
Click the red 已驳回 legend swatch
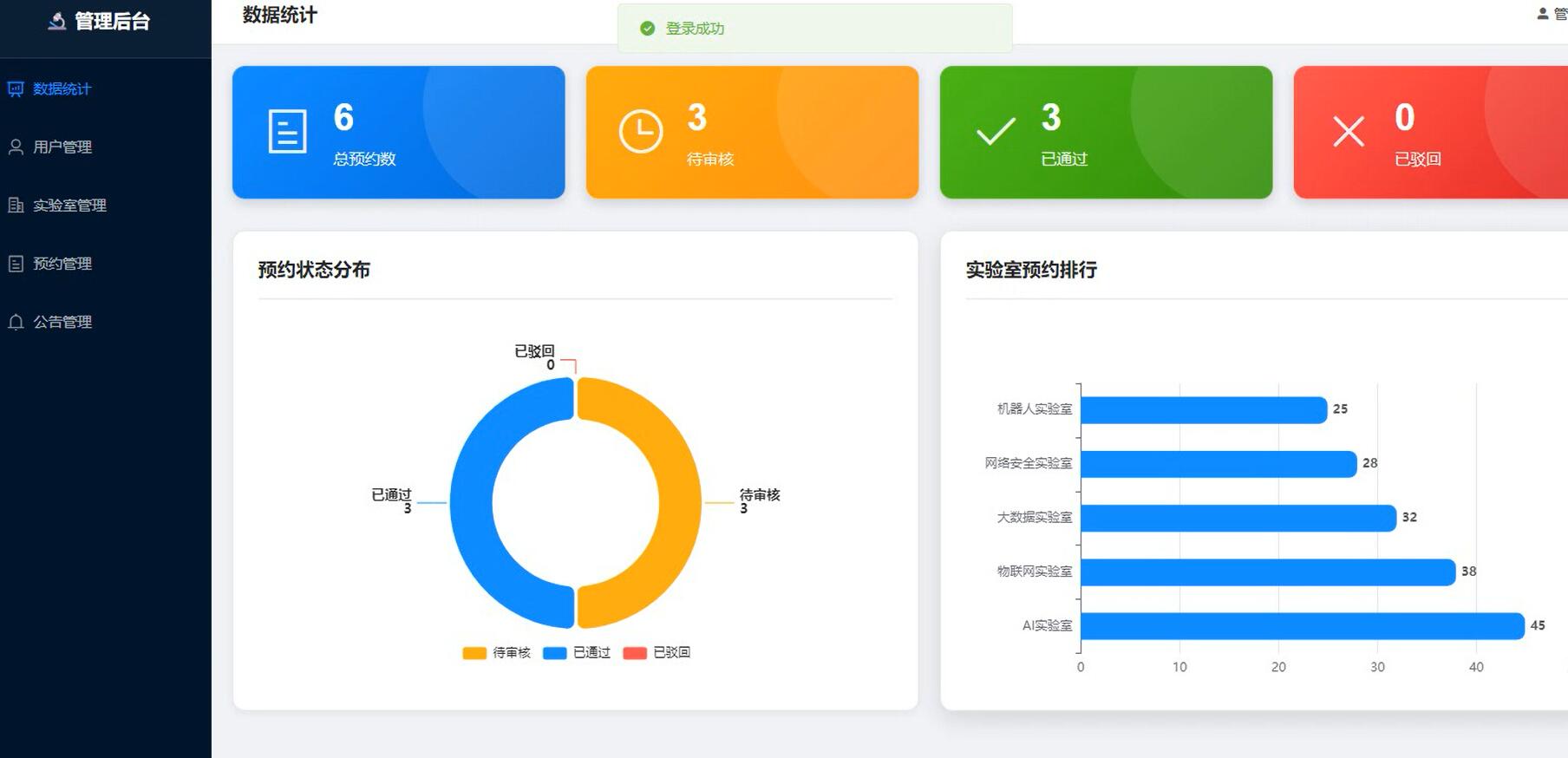(x=635, y=653)
